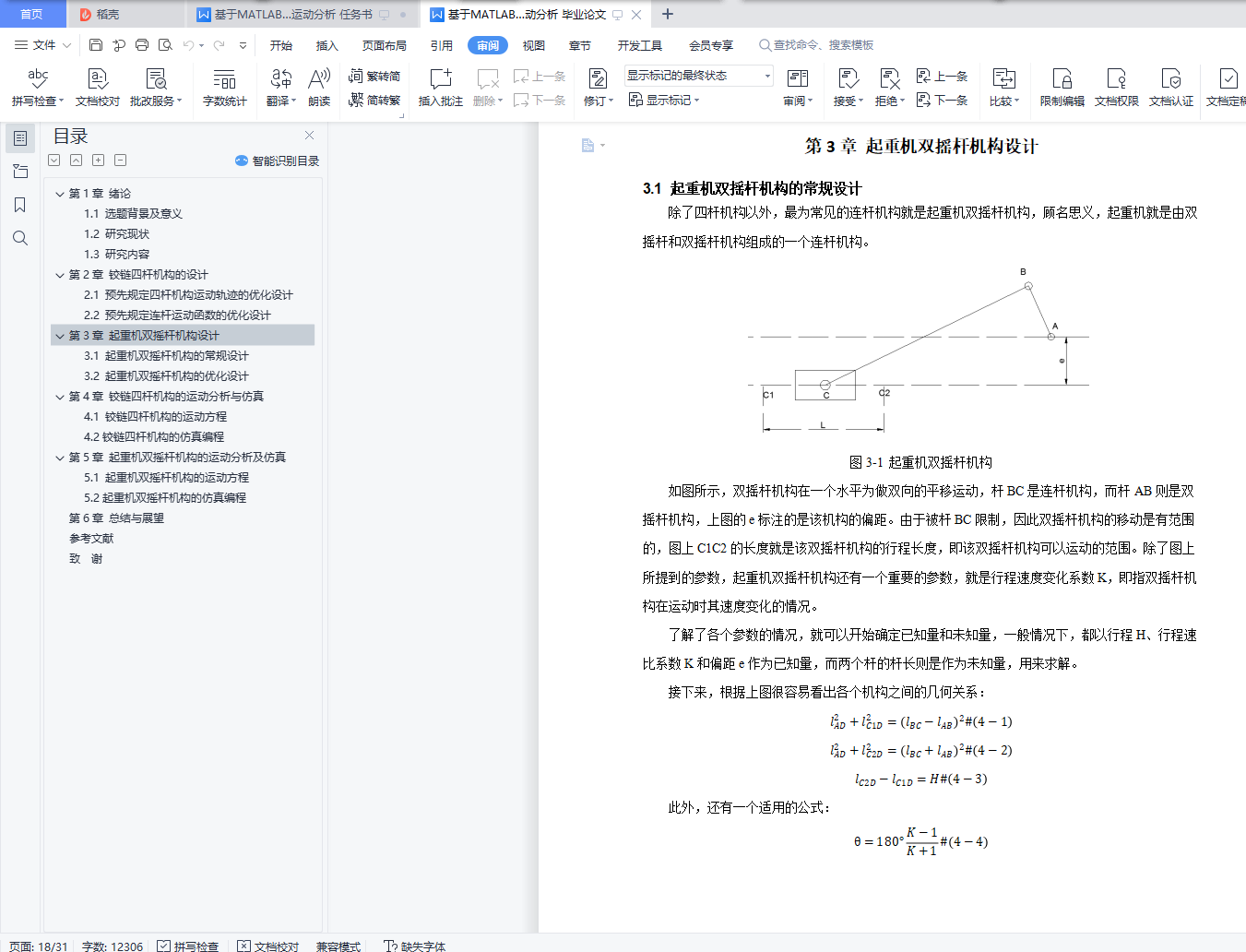
Task: Go to next revision (下一条) beside reject
Action: click(x=942, y=100)
